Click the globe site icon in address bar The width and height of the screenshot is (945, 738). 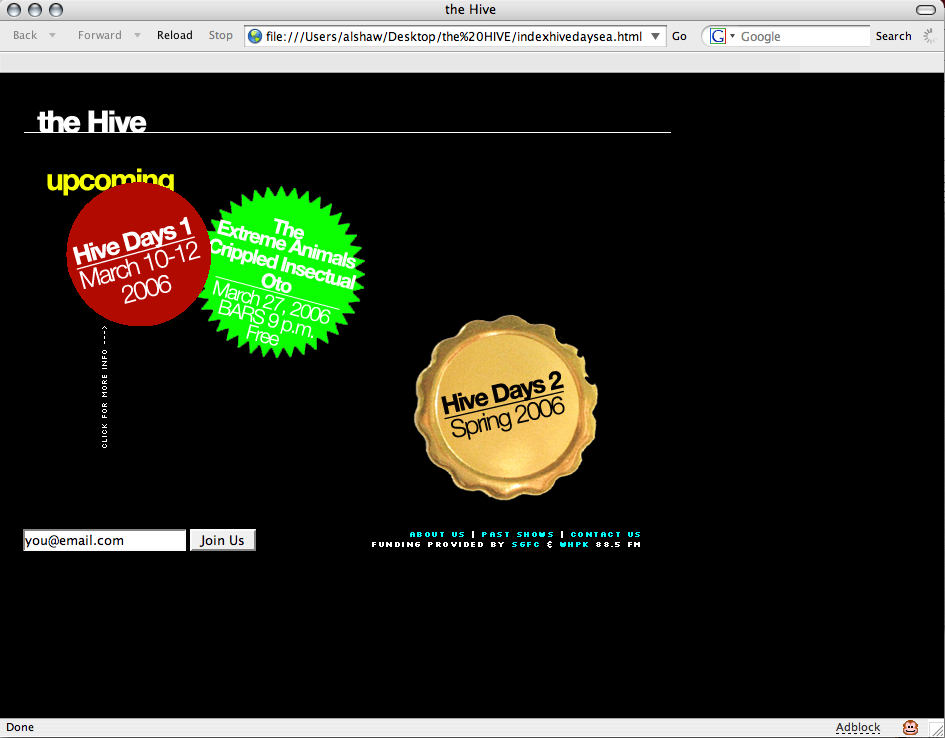pyautogui.click(x=255, y=36)
